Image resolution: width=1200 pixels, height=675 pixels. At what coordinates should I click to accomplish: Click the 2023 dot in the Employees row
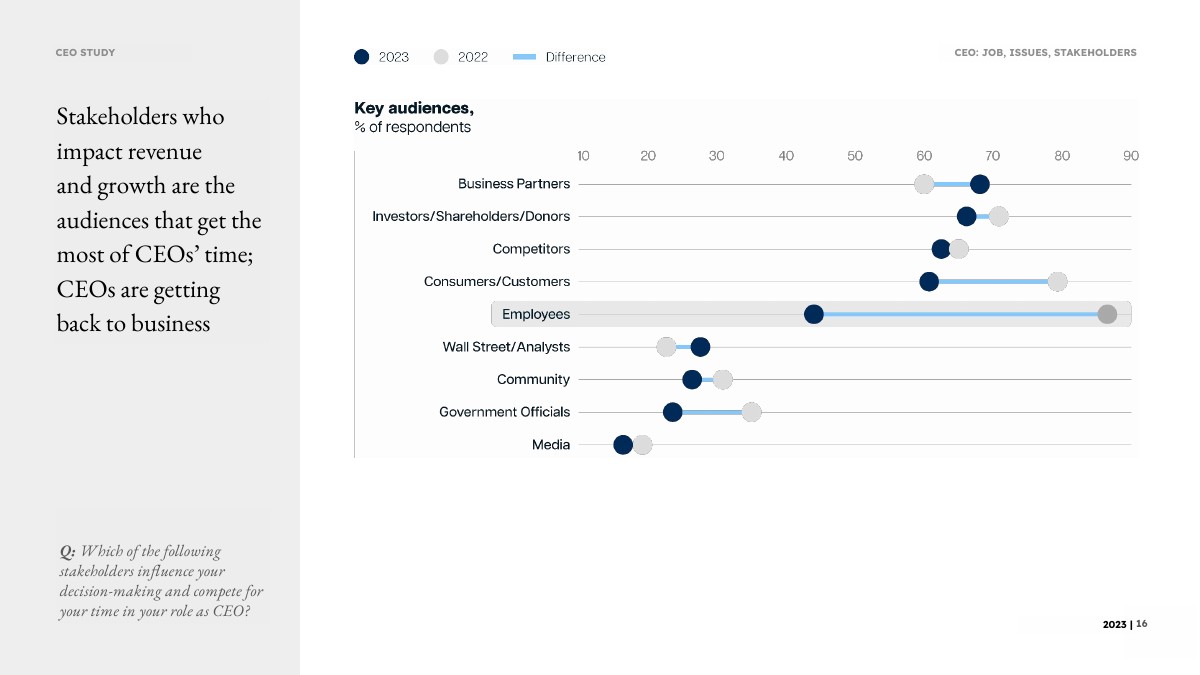[x=814, y=315]
